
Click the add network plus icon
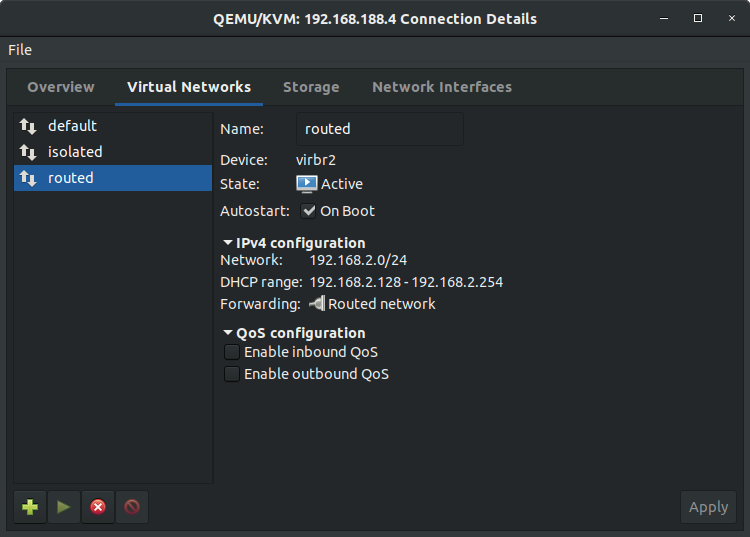30,507
